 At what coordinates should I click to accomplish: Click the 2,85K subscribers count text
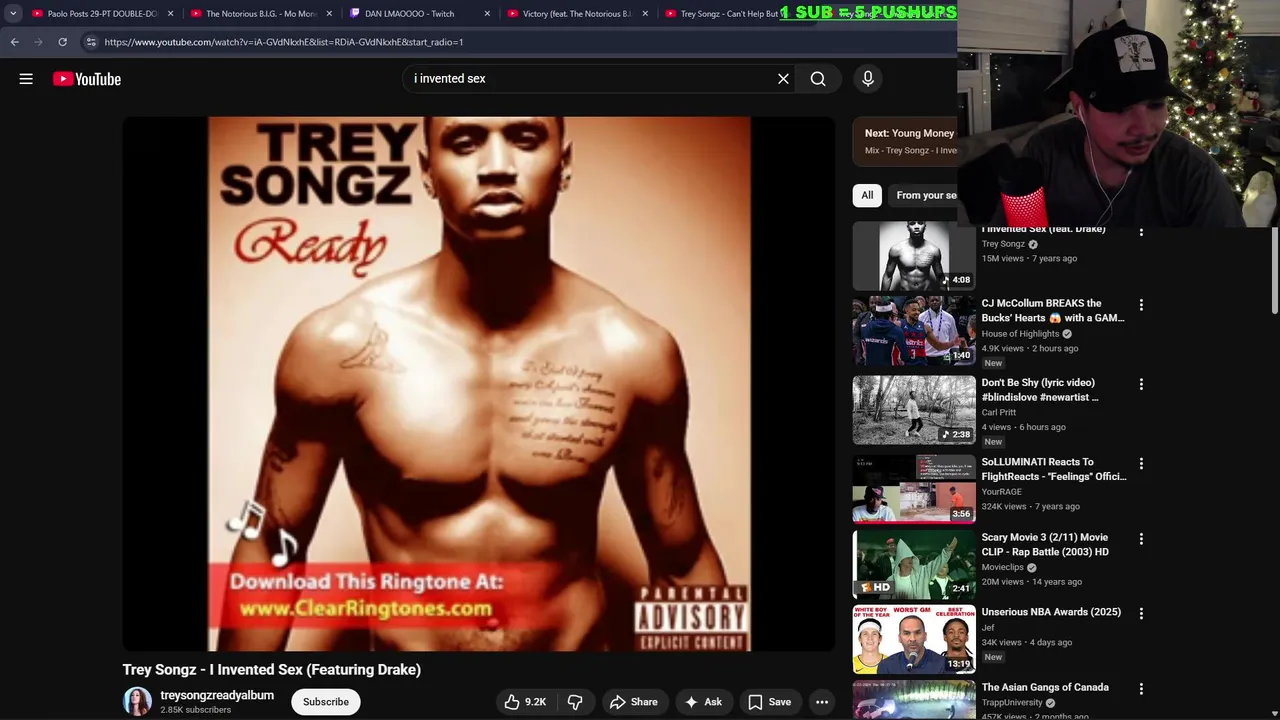(196, 710)
